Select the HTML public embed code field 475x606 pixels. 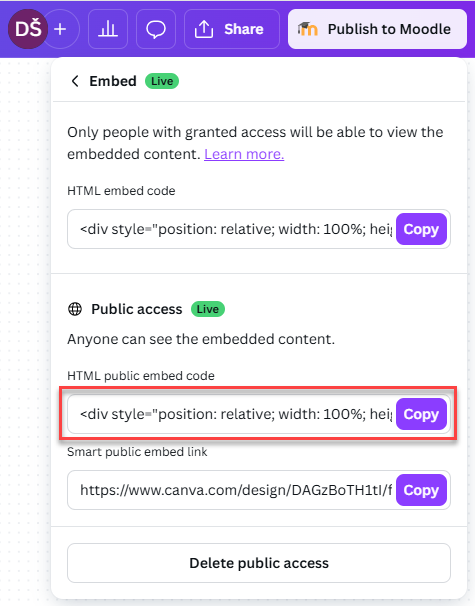232,414
